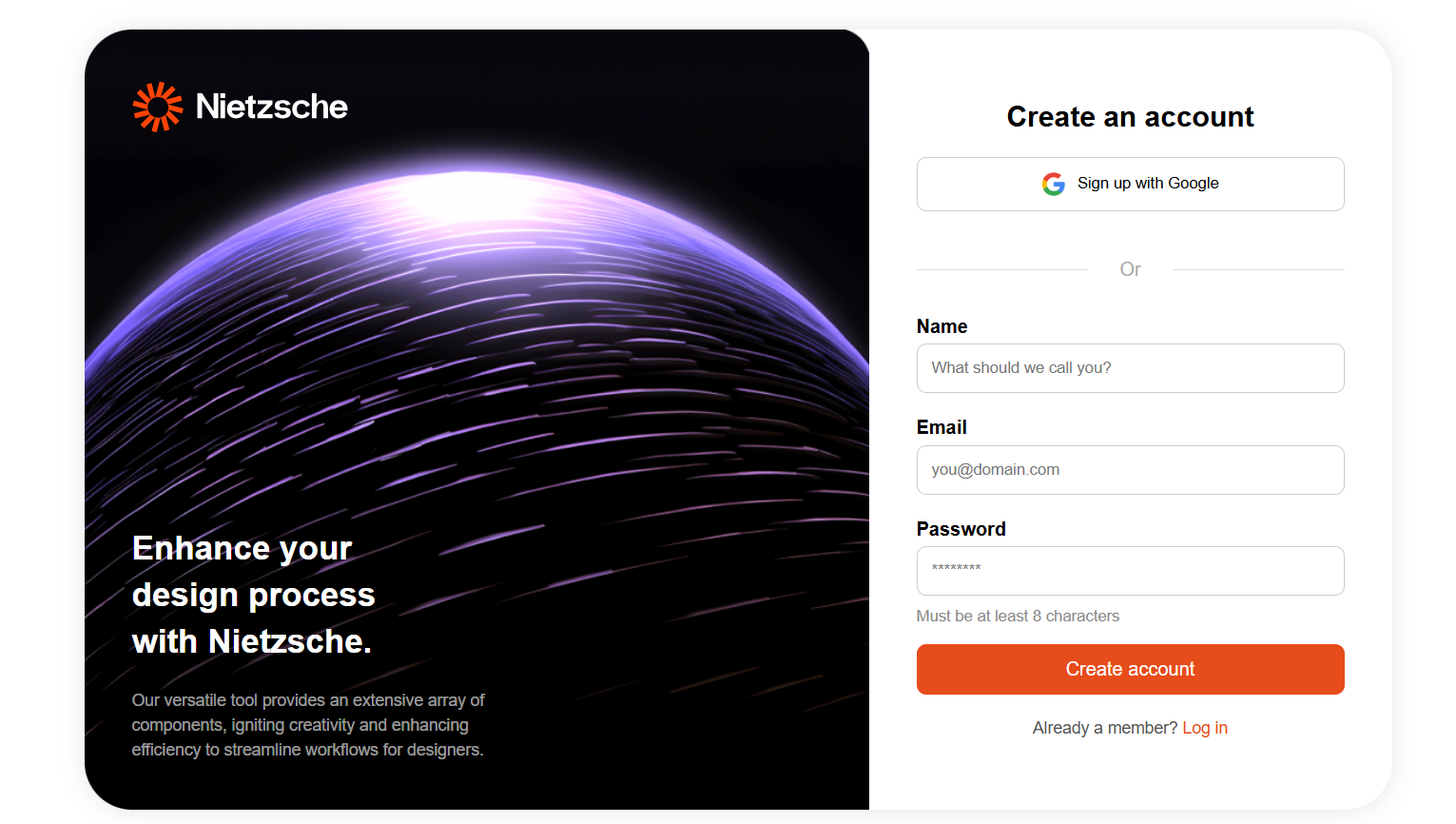Screen dimensions: 1456x824
Task: Click the orange Nietzsche sunburst logo icon
Action: [157, 107]
